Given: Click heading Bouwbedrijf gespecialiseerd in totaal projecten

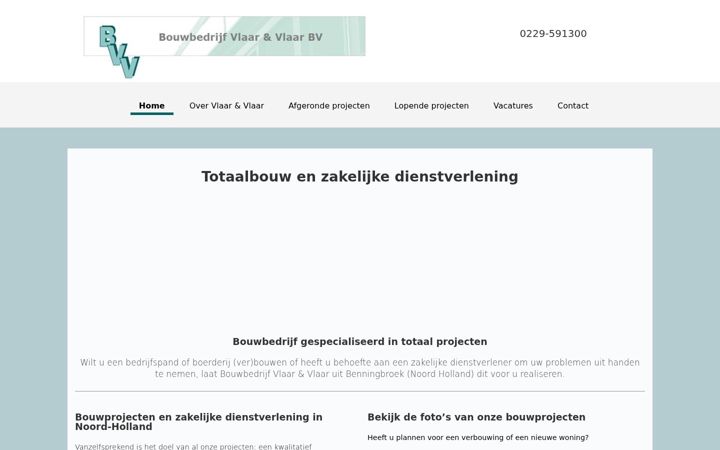Looking at the screenshot, I should click(x=360, y=342).
